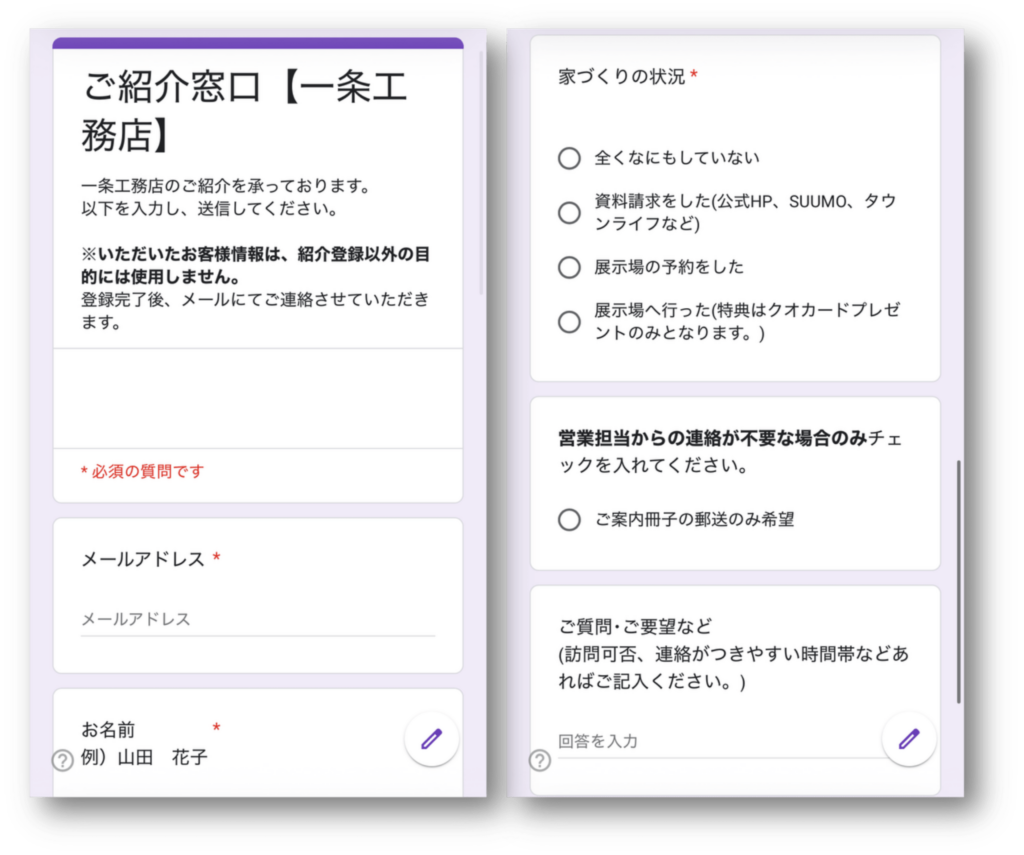This screenshot has height=855, width=1024.
Task: Pick the 展示場へ行った radio option
Action: (569, 321)
